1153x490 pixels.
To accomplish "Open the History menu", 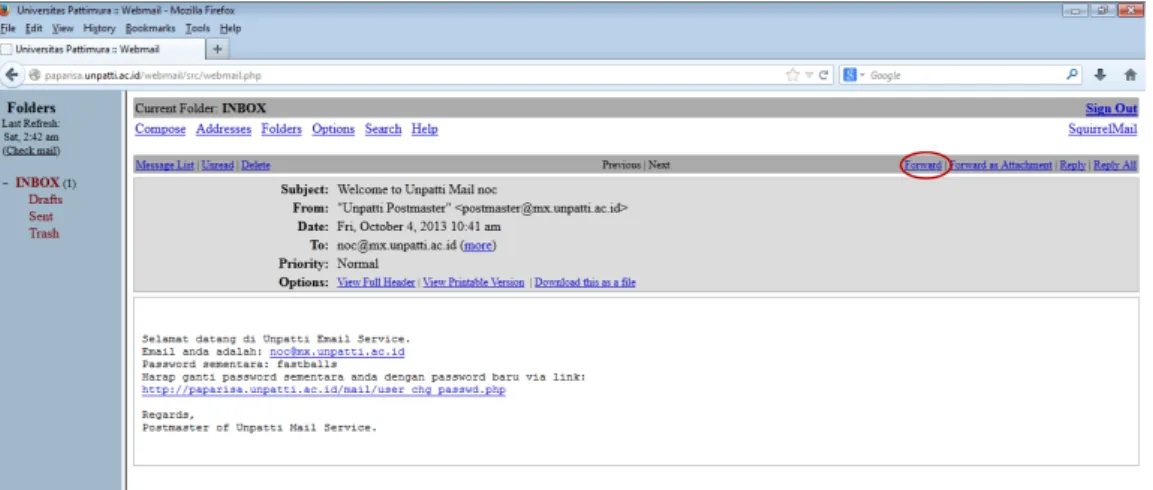I will tap(99, 29).
